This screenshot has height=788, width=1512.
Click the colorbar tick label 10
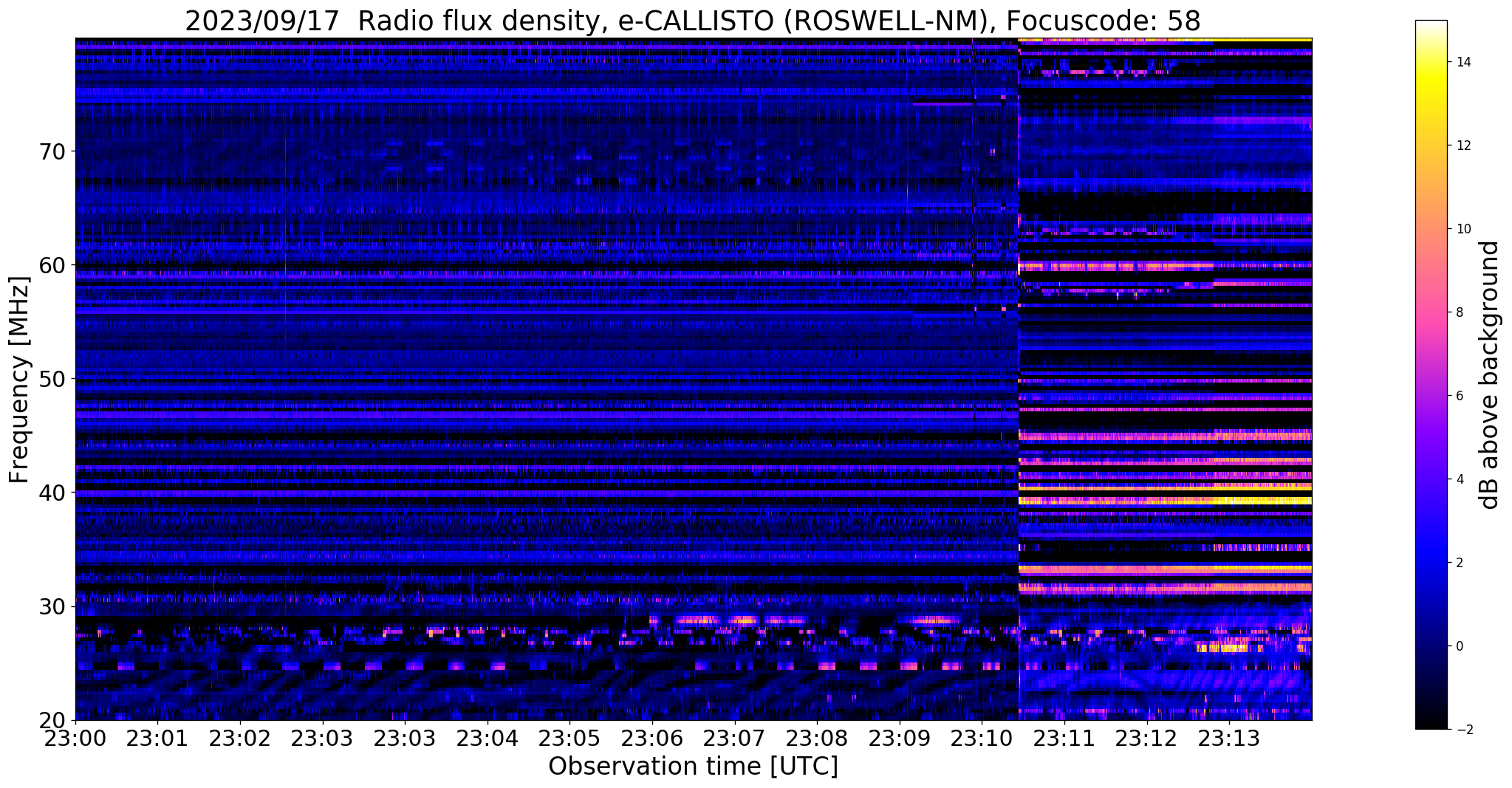[x=1463, y=229]
